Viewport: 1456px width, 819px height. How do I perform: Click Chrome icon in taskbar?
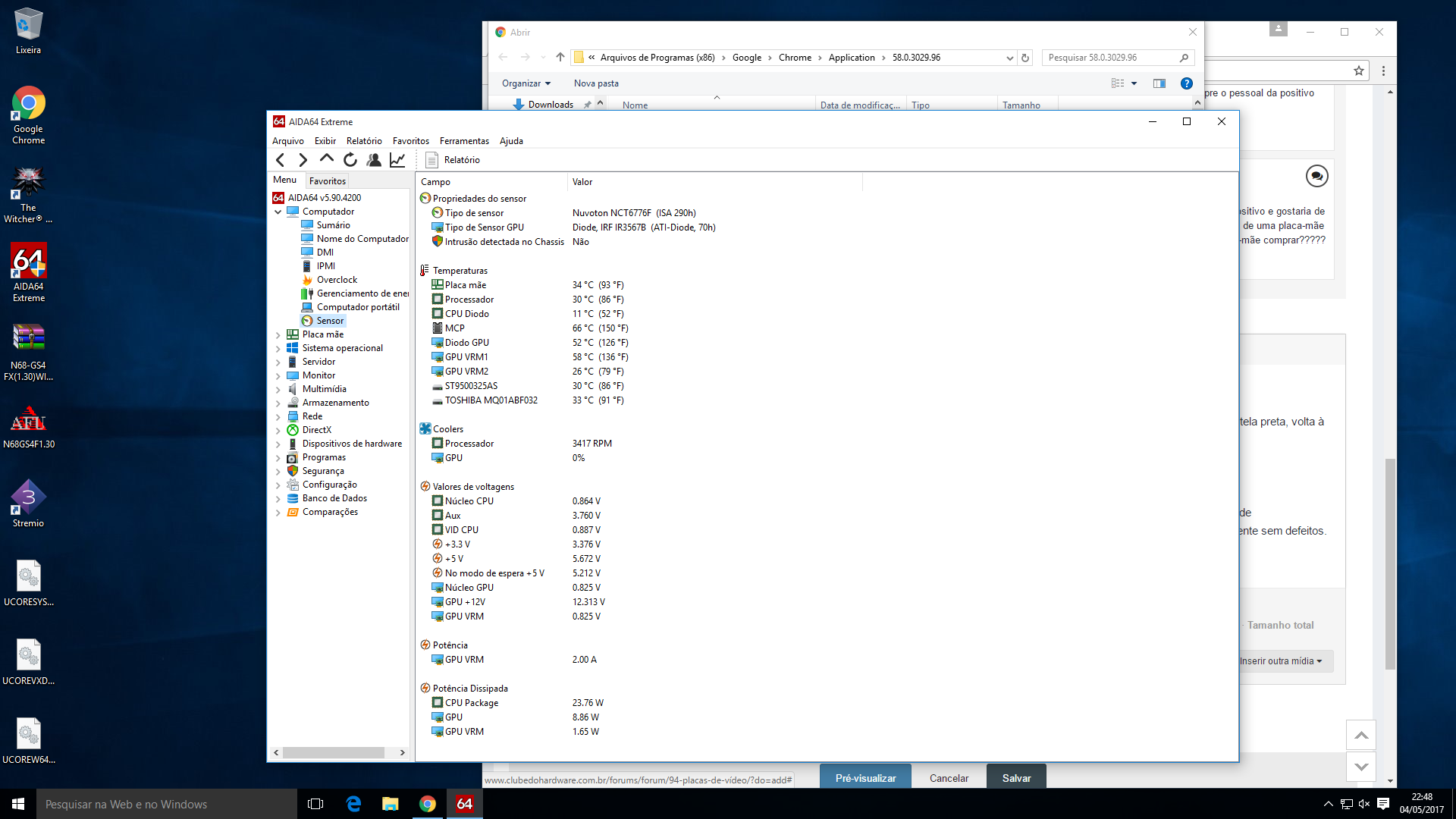(x=428, y=804)
